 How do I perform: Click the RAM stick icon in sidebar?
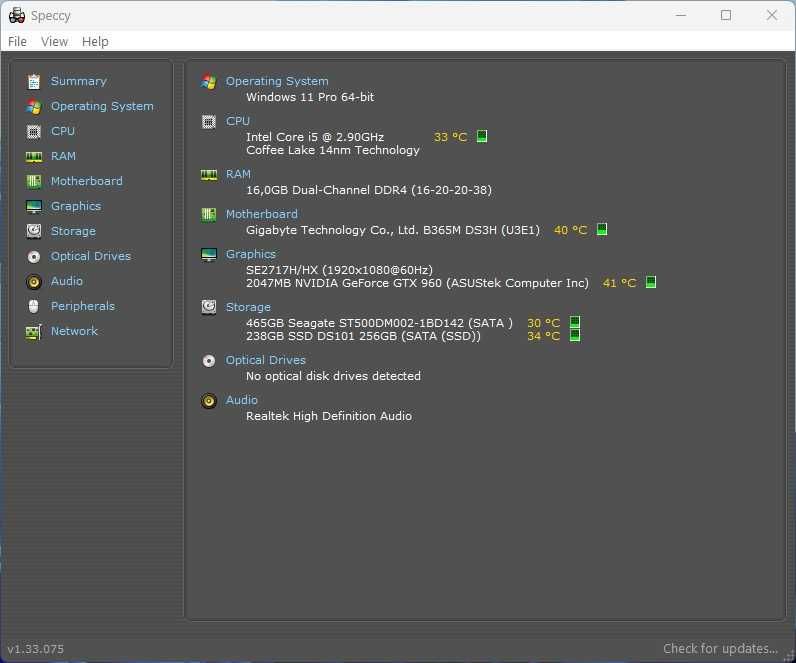[x=34, y=157]
